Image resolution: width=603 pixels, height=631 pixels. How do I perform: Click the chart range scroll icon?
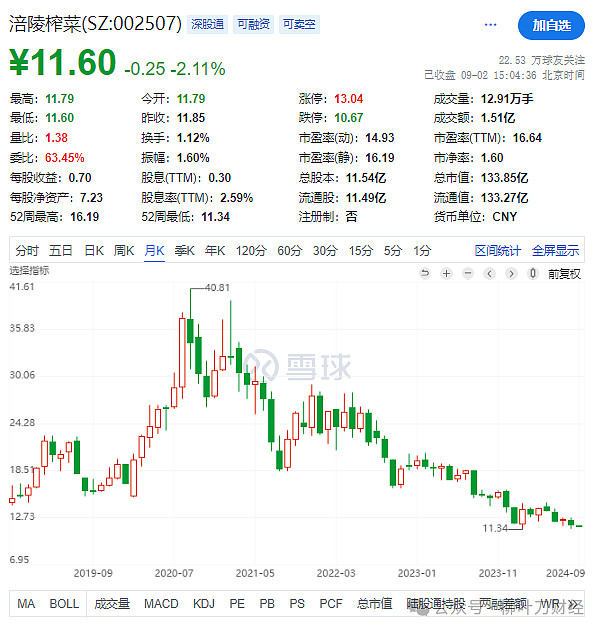tap(533, 274)
